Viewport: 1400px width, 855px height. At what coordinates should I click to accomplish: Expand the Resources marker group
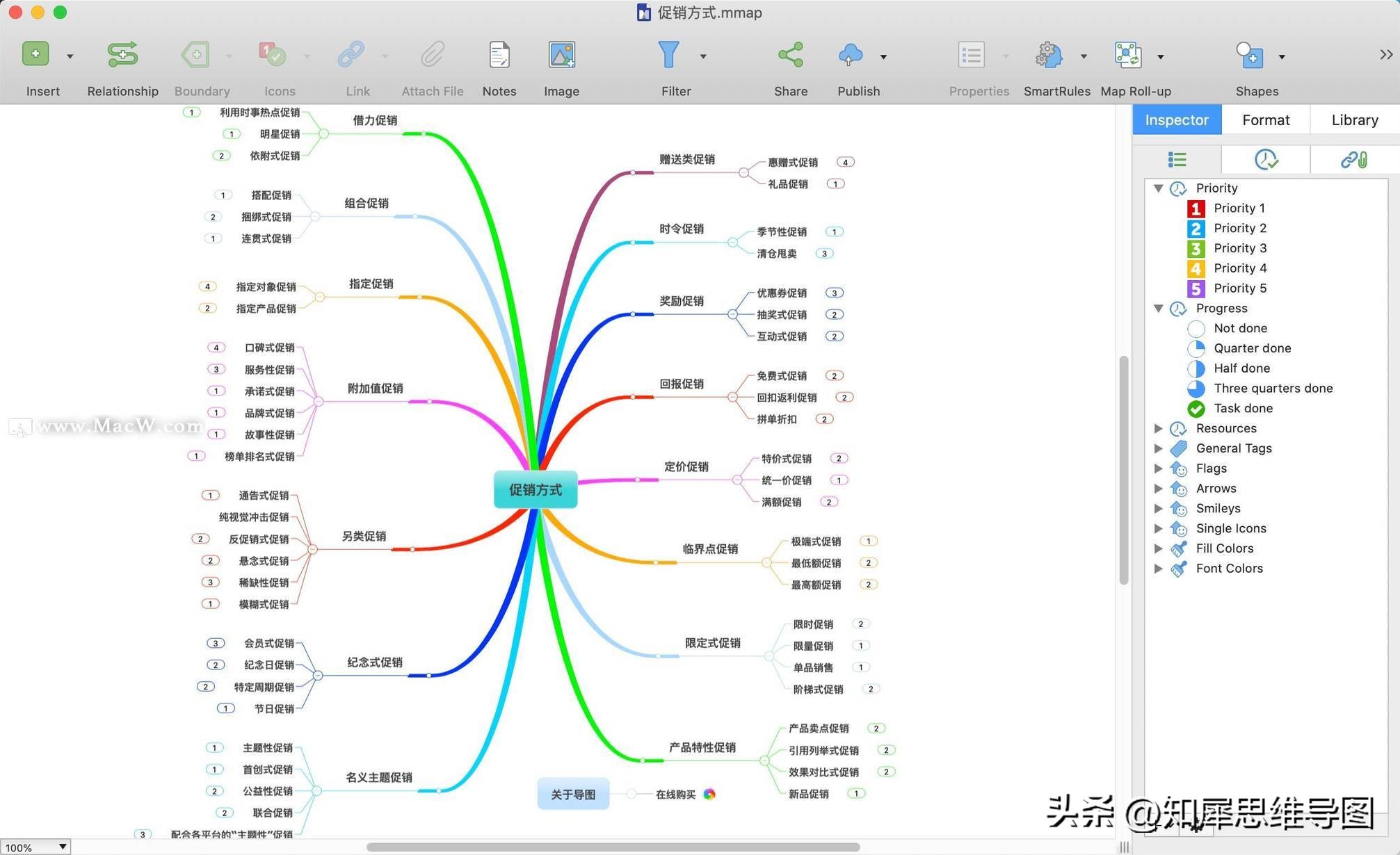(1158, 428)
